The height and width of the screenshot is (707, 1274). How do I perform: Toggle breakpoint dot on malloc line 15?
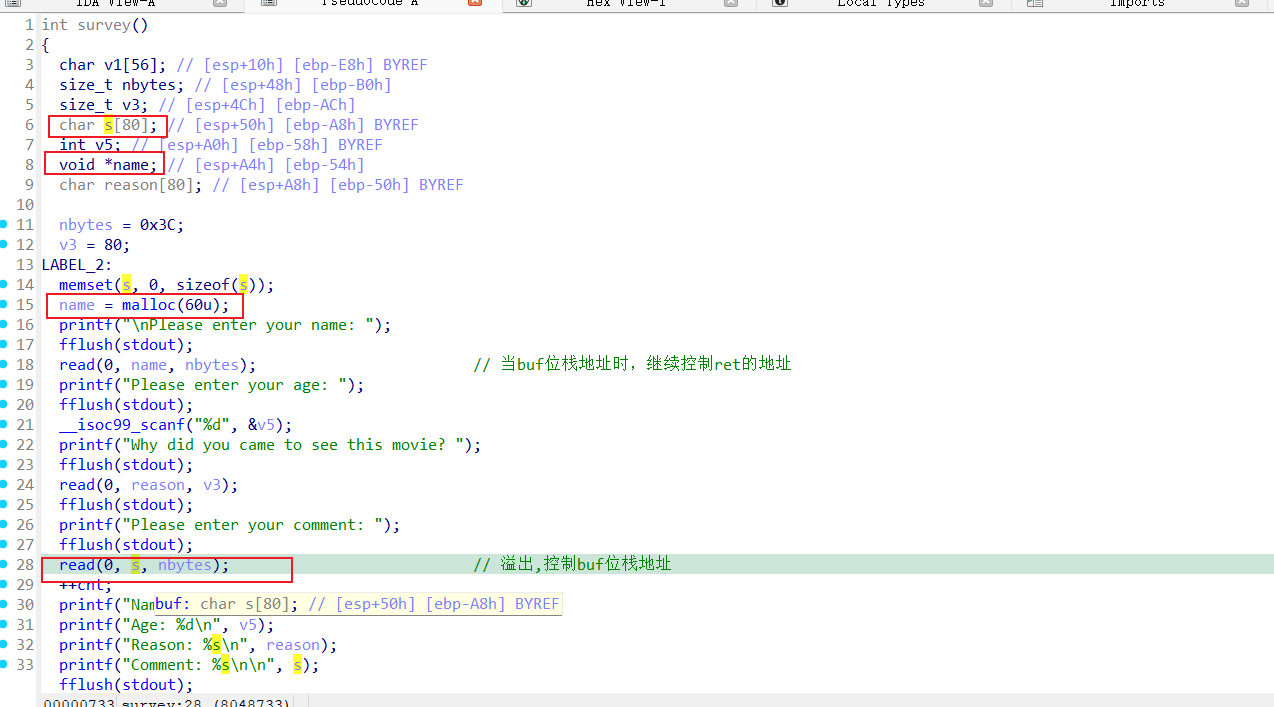[x=6, y=305]
